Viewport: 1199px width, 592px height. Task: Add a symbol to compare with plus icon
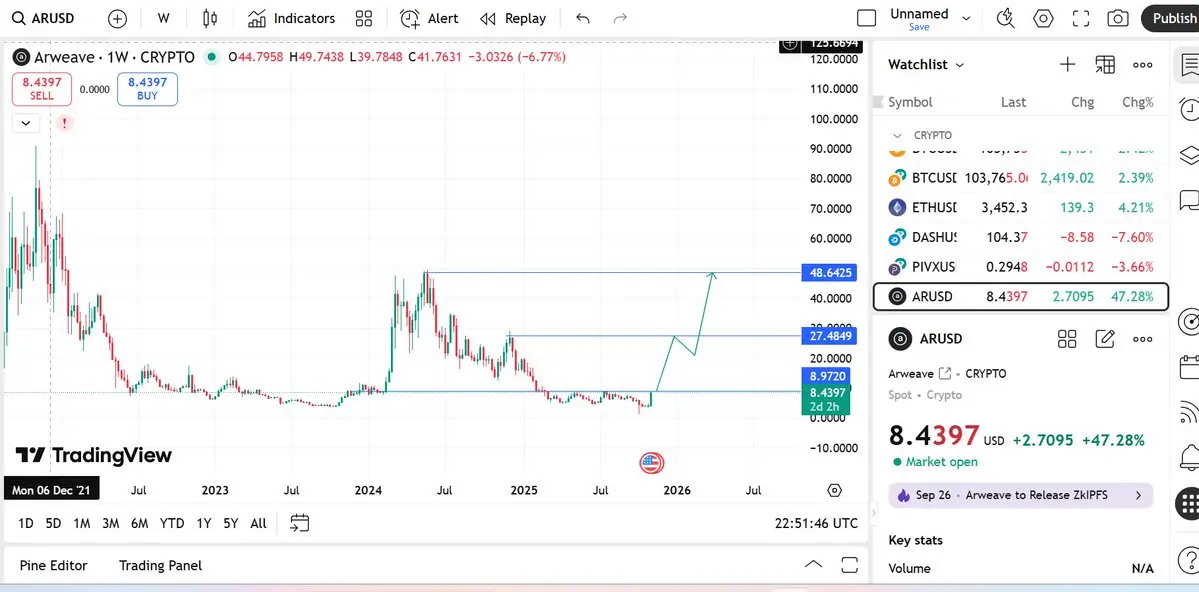click(x=118, y=18)
